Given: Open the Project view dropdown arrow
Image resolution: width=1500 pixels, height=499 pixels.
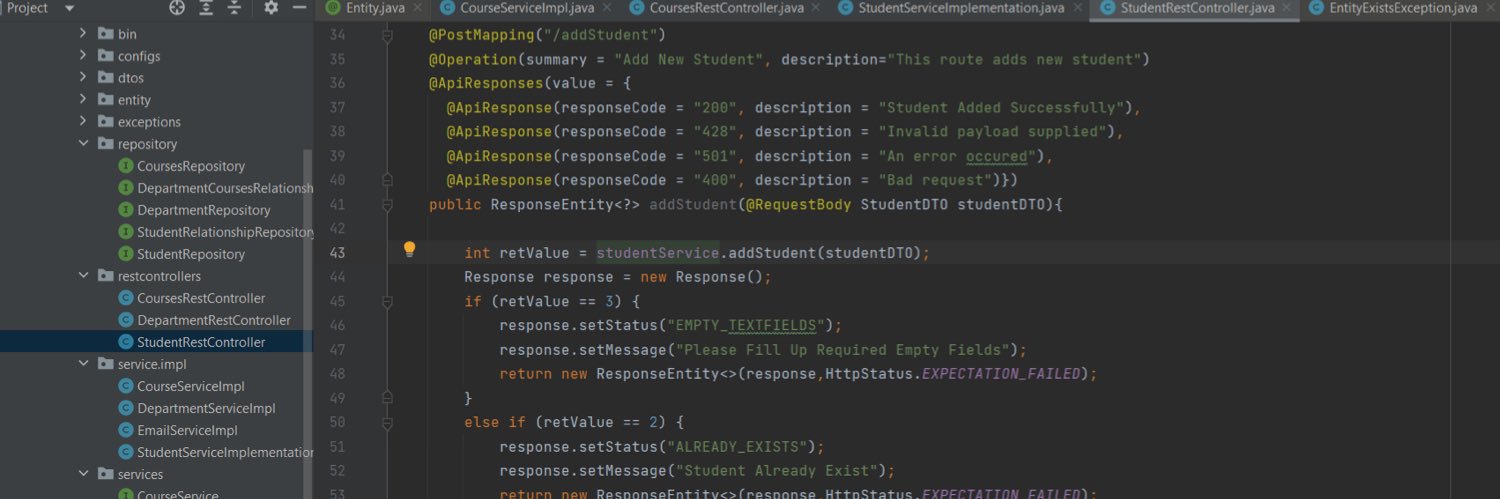Looking at the screenshot, I should click(69, 8).
